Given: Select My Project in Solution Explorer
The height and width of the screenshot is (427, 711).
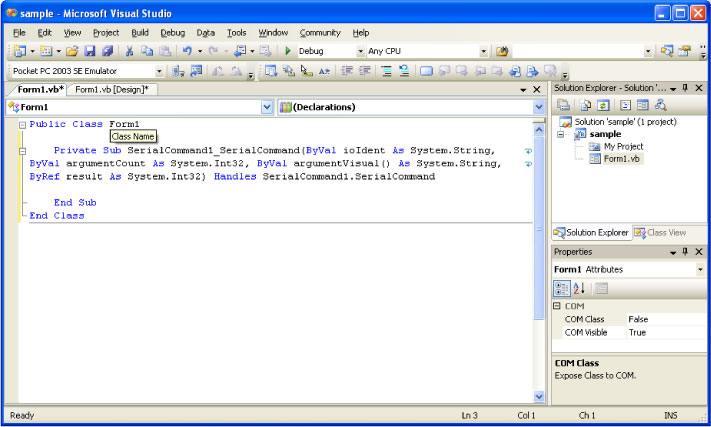Looking at the screenshot, I should pyautogui.click(x=623, y=146).
